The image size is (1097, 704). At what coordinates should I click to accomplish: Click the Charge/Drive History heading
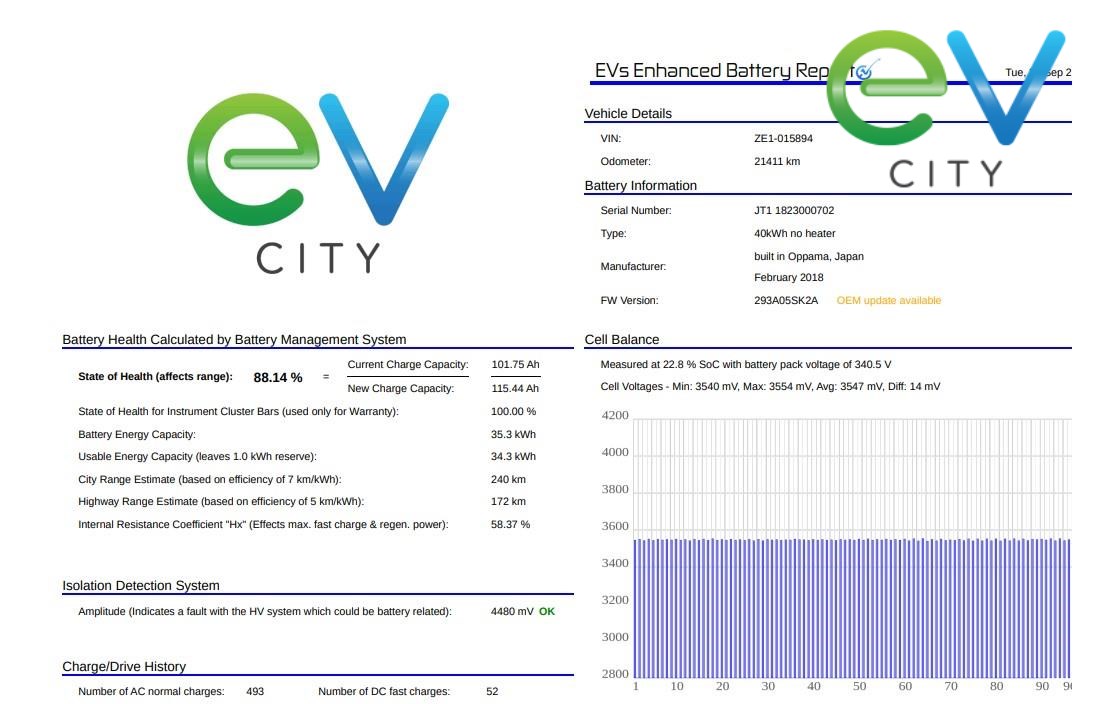[x=124, y=667]
